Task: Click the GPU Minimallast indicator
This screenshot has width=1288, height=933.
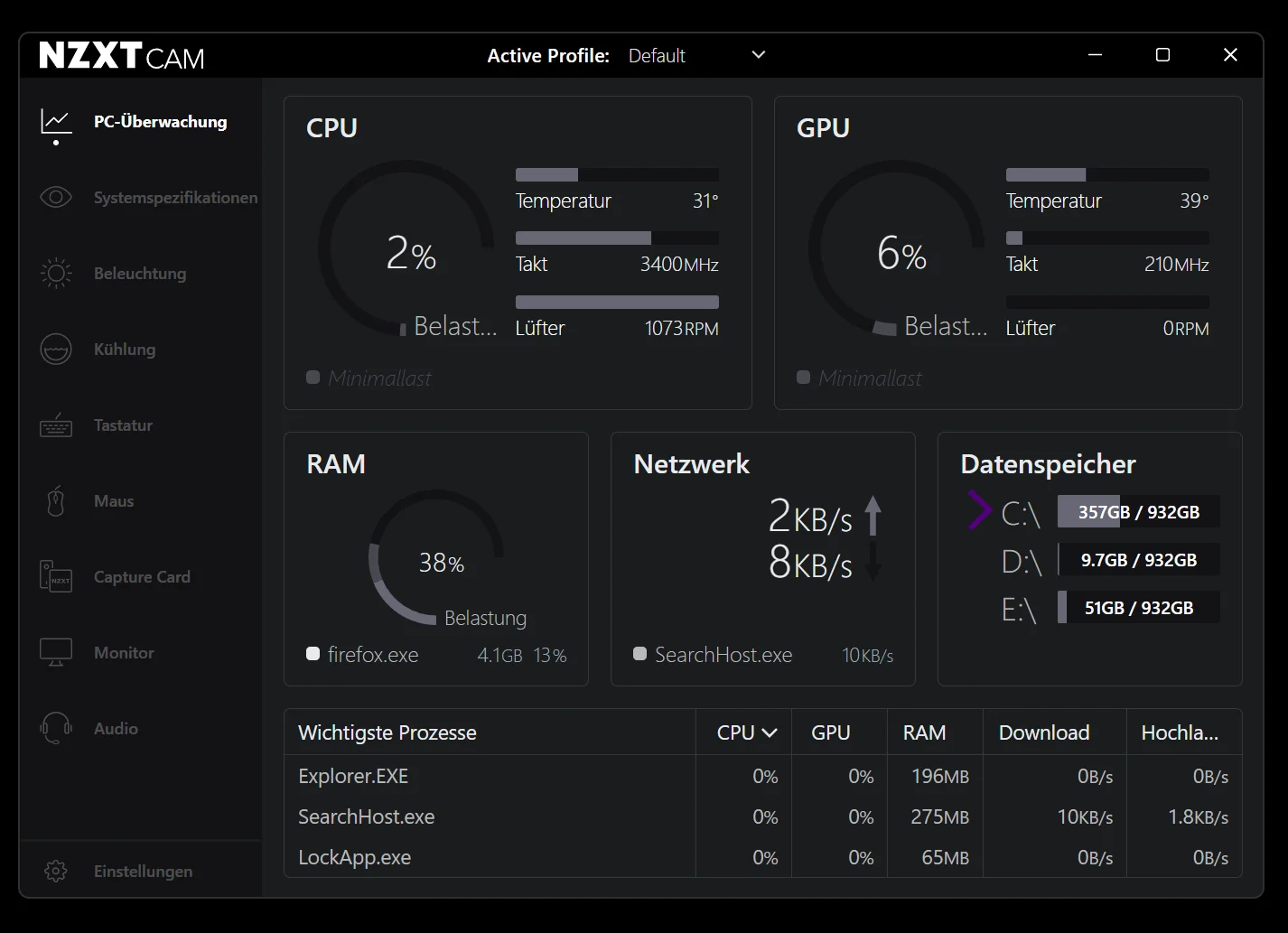Action: tap(859, 378)
